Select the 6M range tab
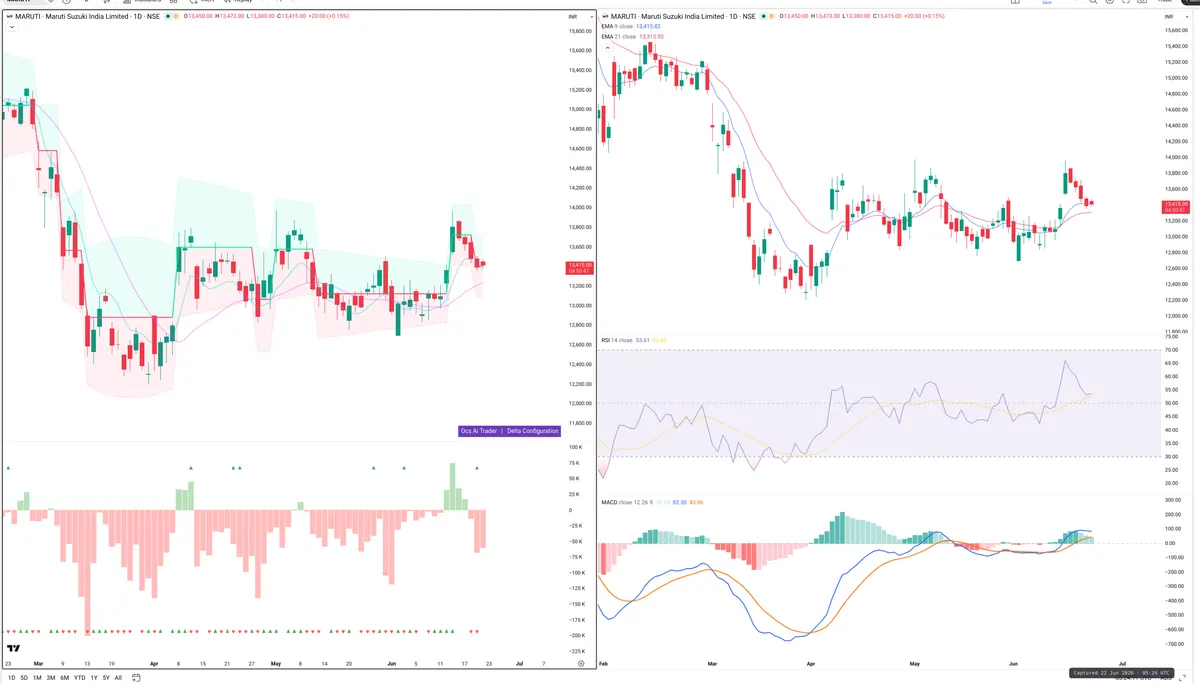 pos(65,678)
